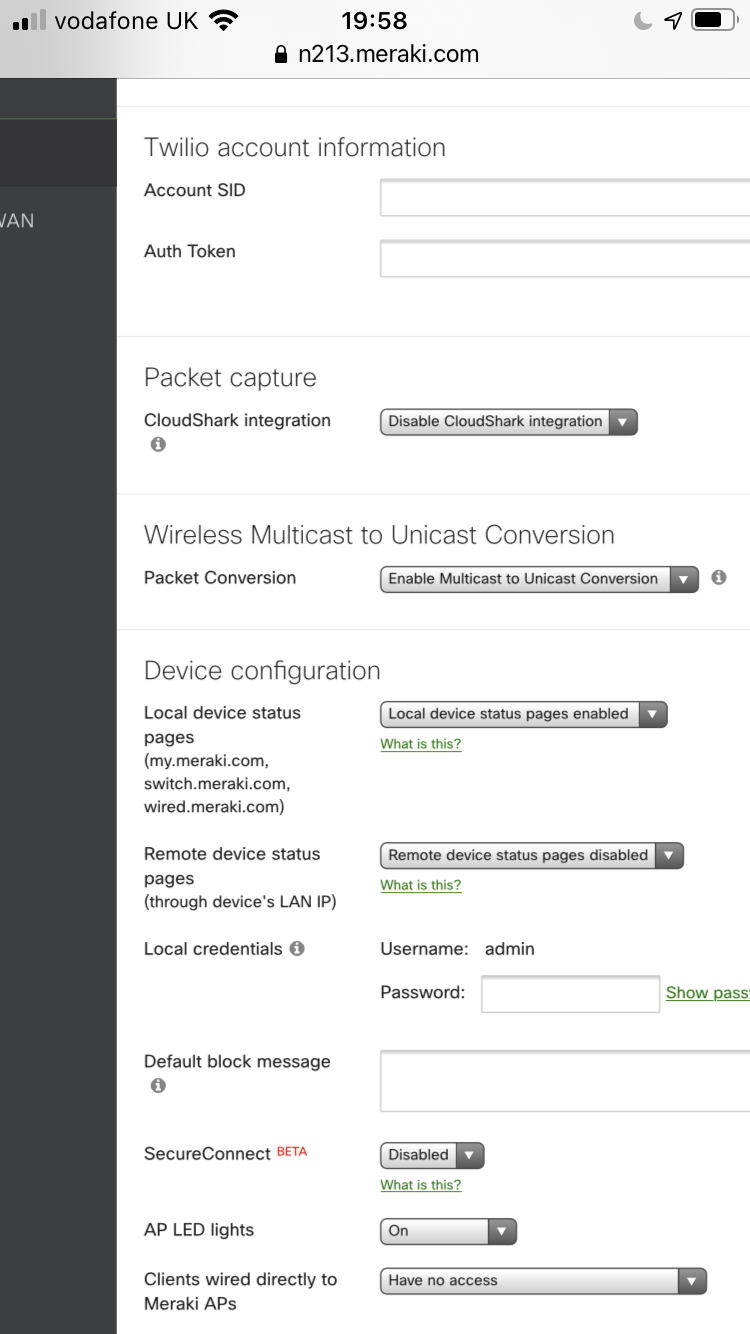Click info icon beside Packet Conversion dropdown
This screenshot has width=750, height=1334.
(718, 577)
